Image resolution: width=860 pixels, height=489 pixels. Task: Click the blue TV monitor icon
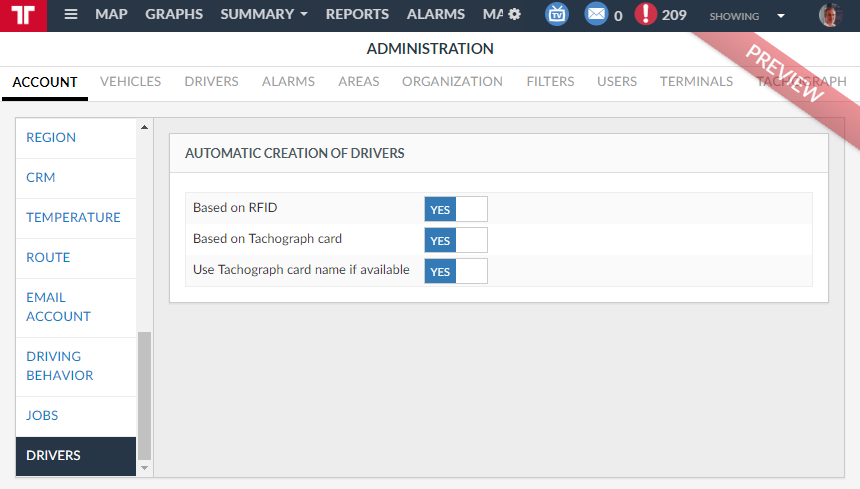coord(556,15)
